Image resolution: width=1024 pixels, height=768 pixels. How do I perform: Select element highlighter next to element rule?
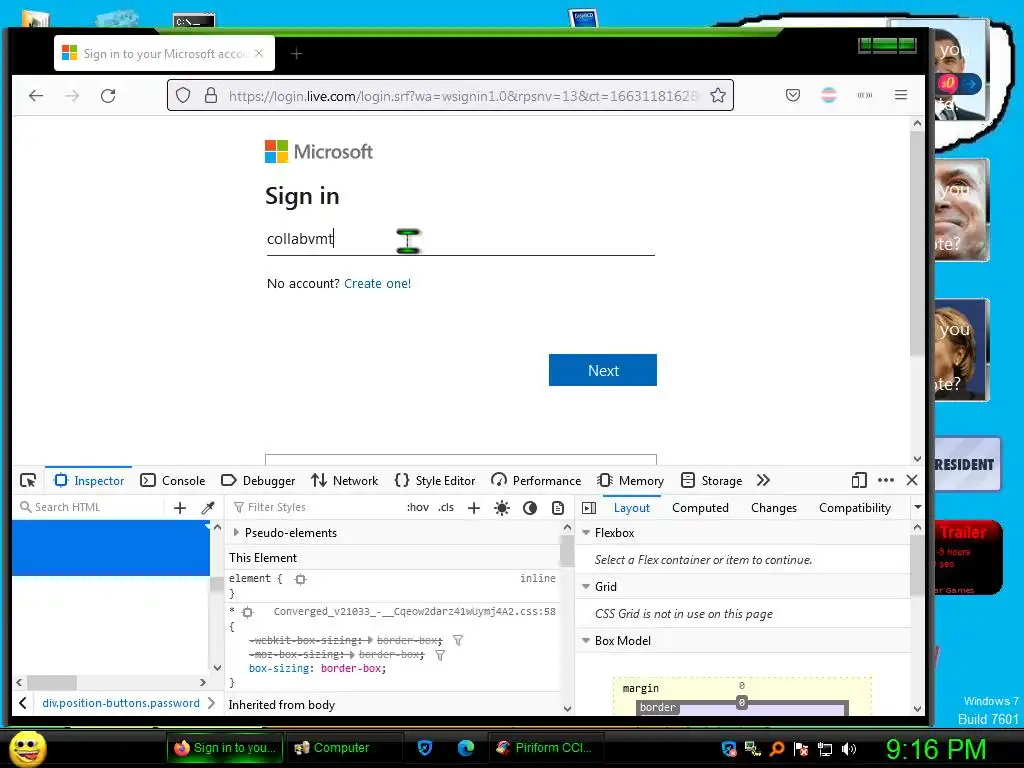tap(300, 579)
